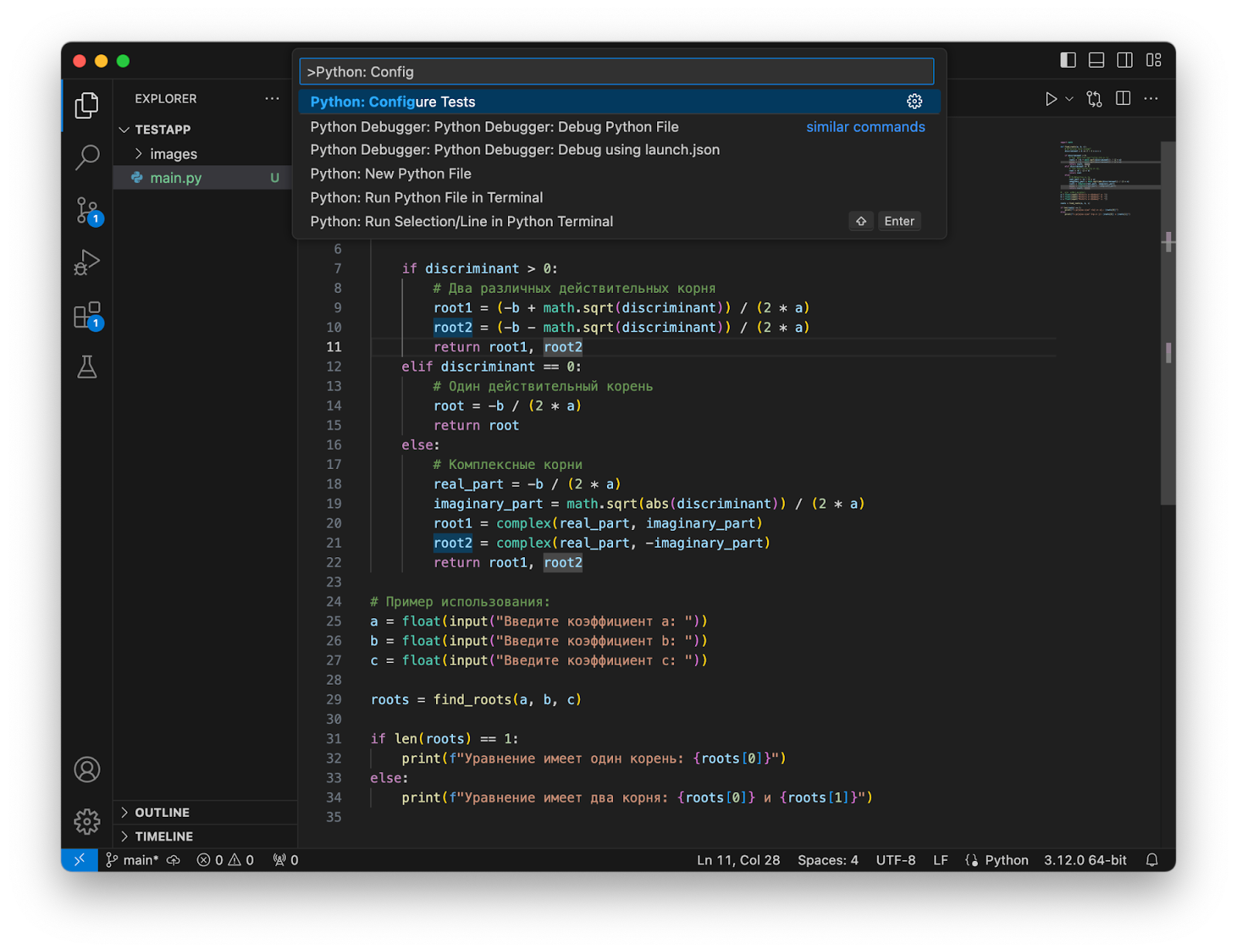
Task: Open editor More Actions ellipsis
Action: click(1151, 98)
